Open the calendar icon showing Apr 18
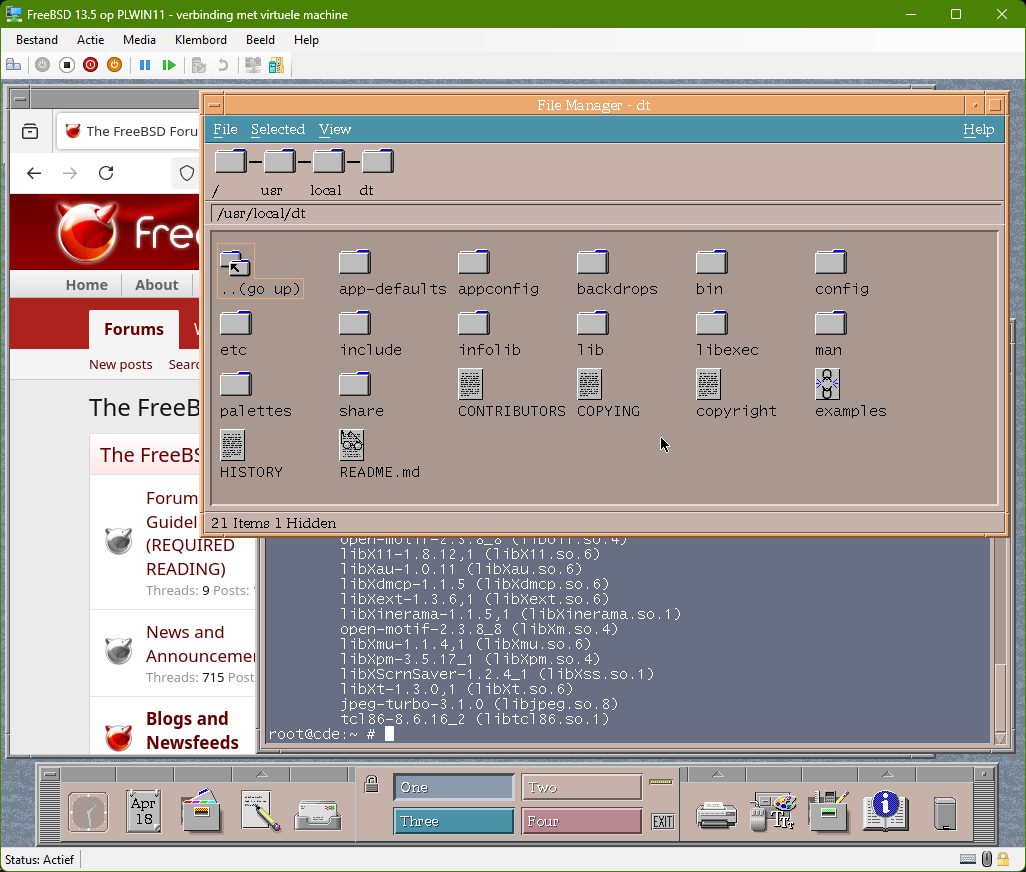 [x=144, y=811]
